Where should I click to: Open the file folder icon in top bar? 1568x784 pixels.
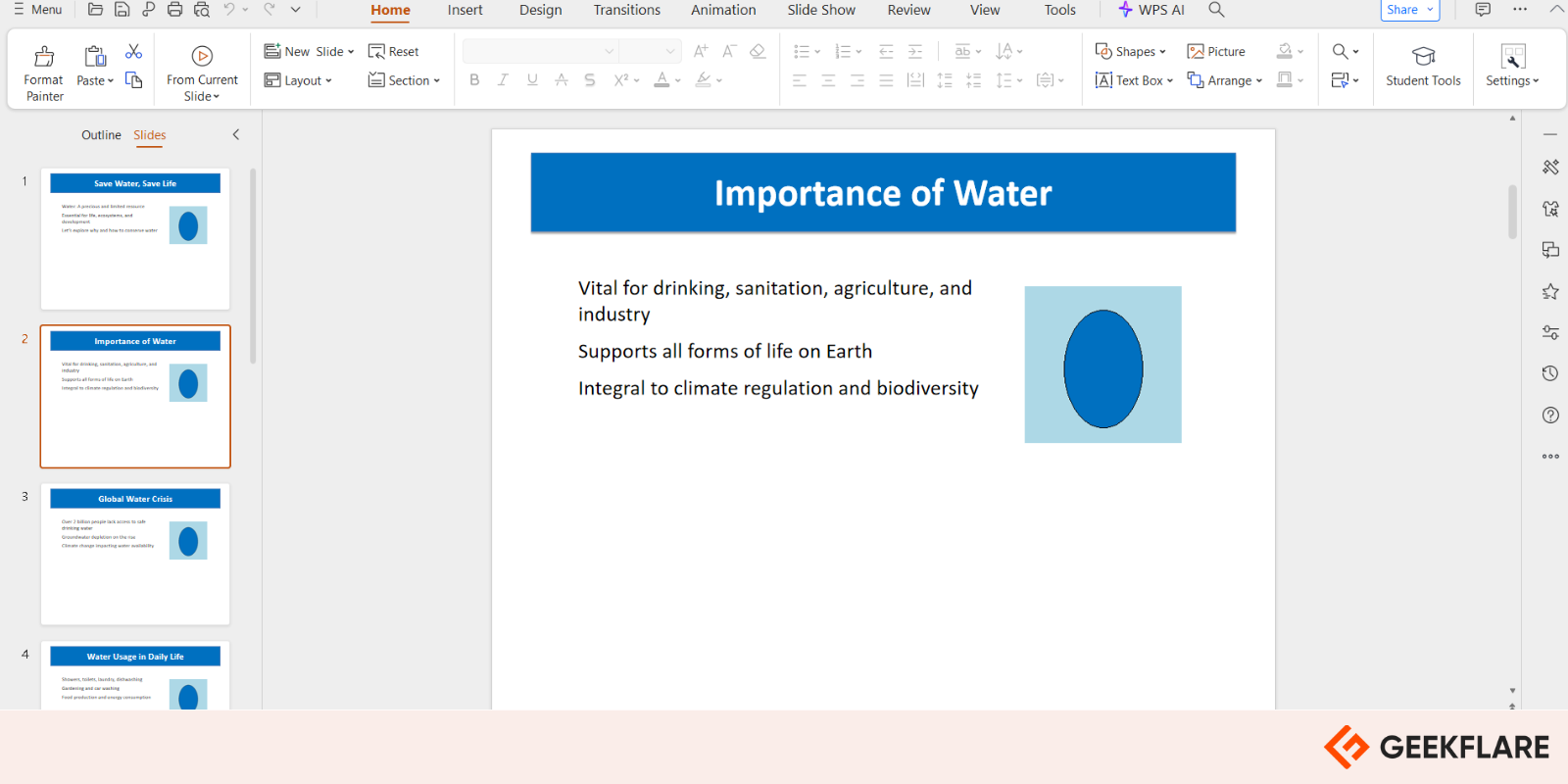coord(95,10)
